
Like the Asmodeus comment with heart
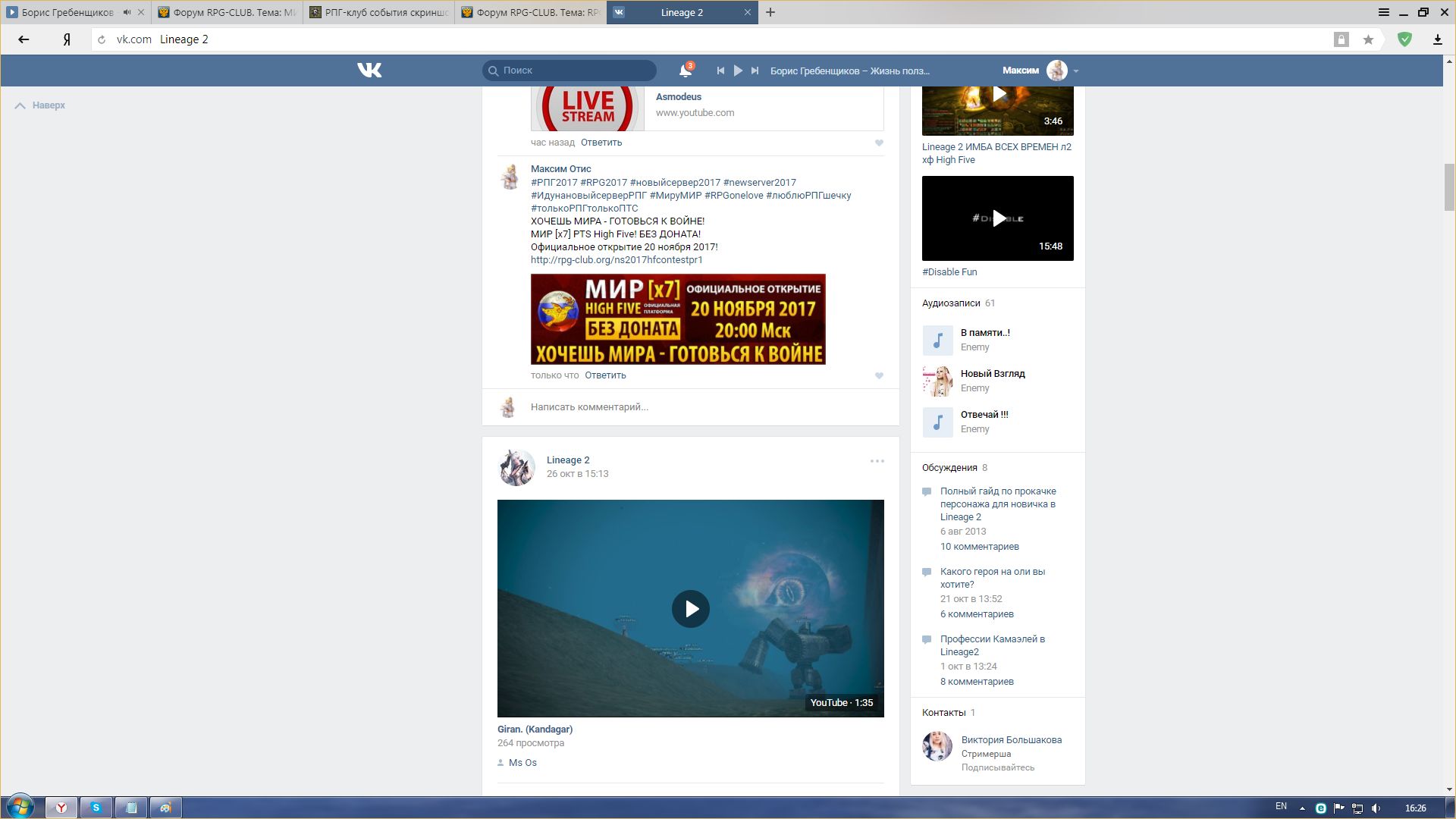point(879,143)
